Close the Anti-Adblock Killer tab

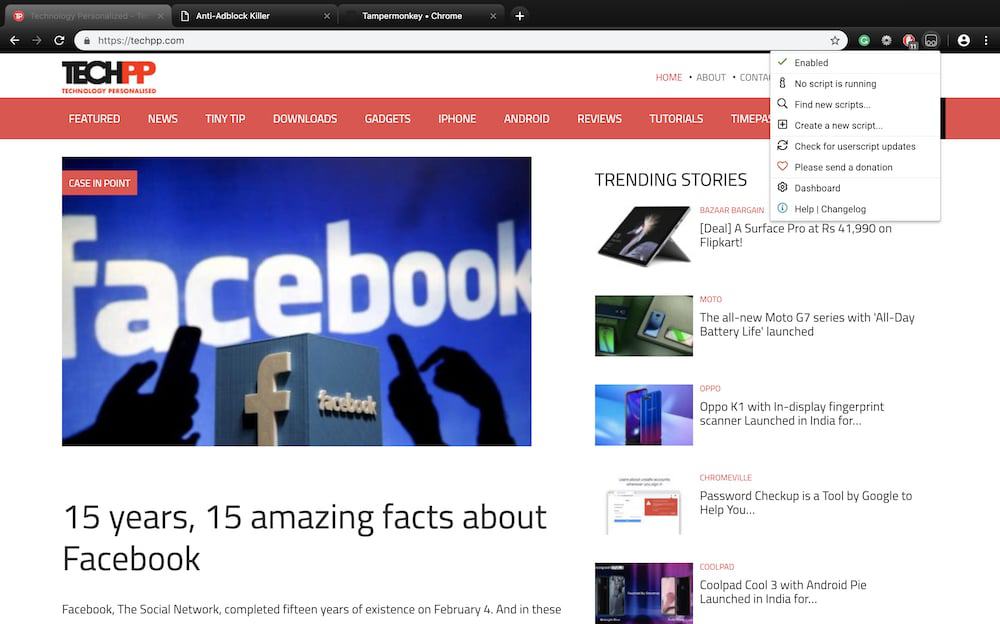(327, 16)
